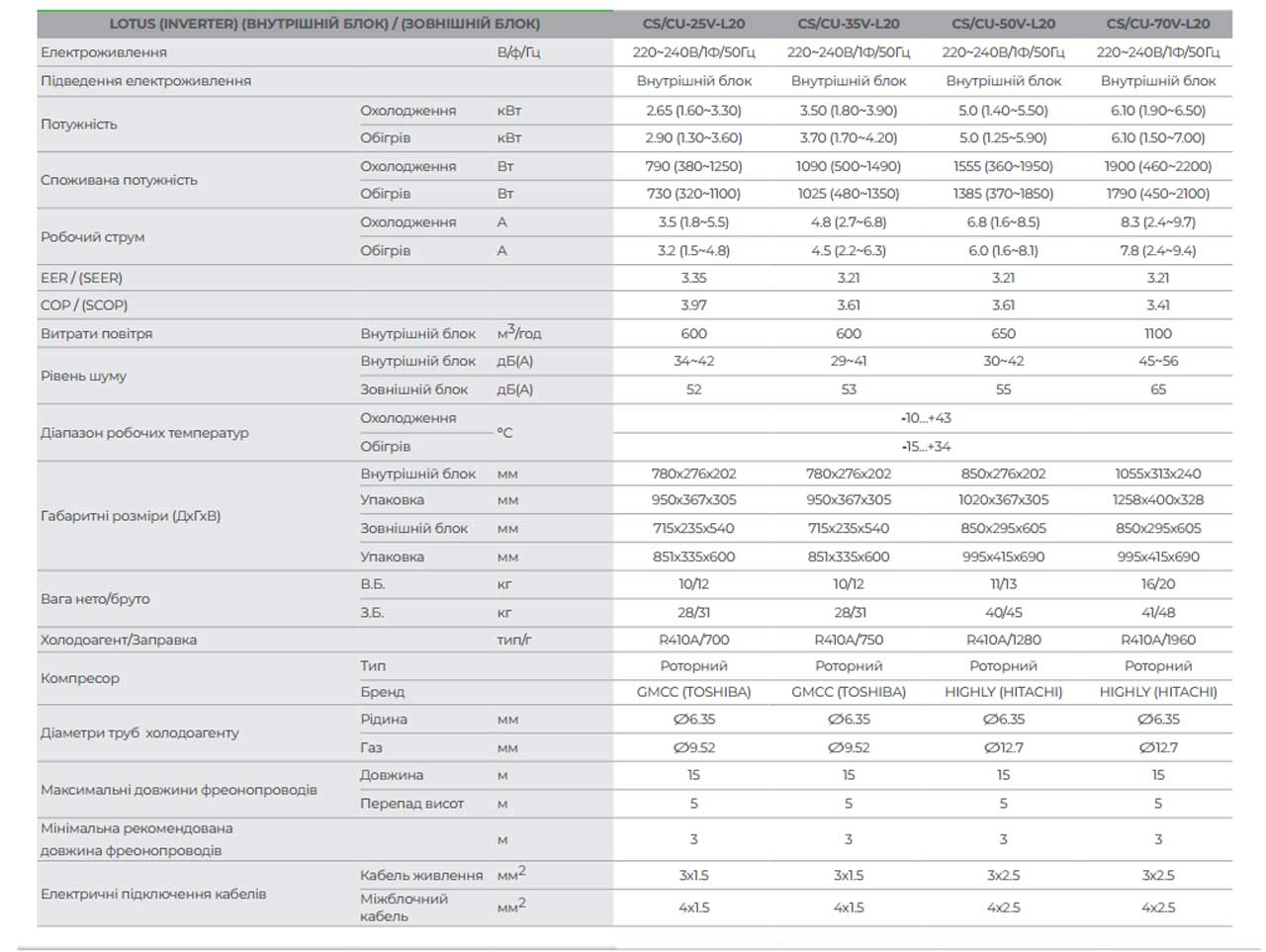Image resolution: width=1266 pixels, height=952 pixels.
Task: Click the value '2.90 (1.30~3.60)'
Action: [693, 138]
